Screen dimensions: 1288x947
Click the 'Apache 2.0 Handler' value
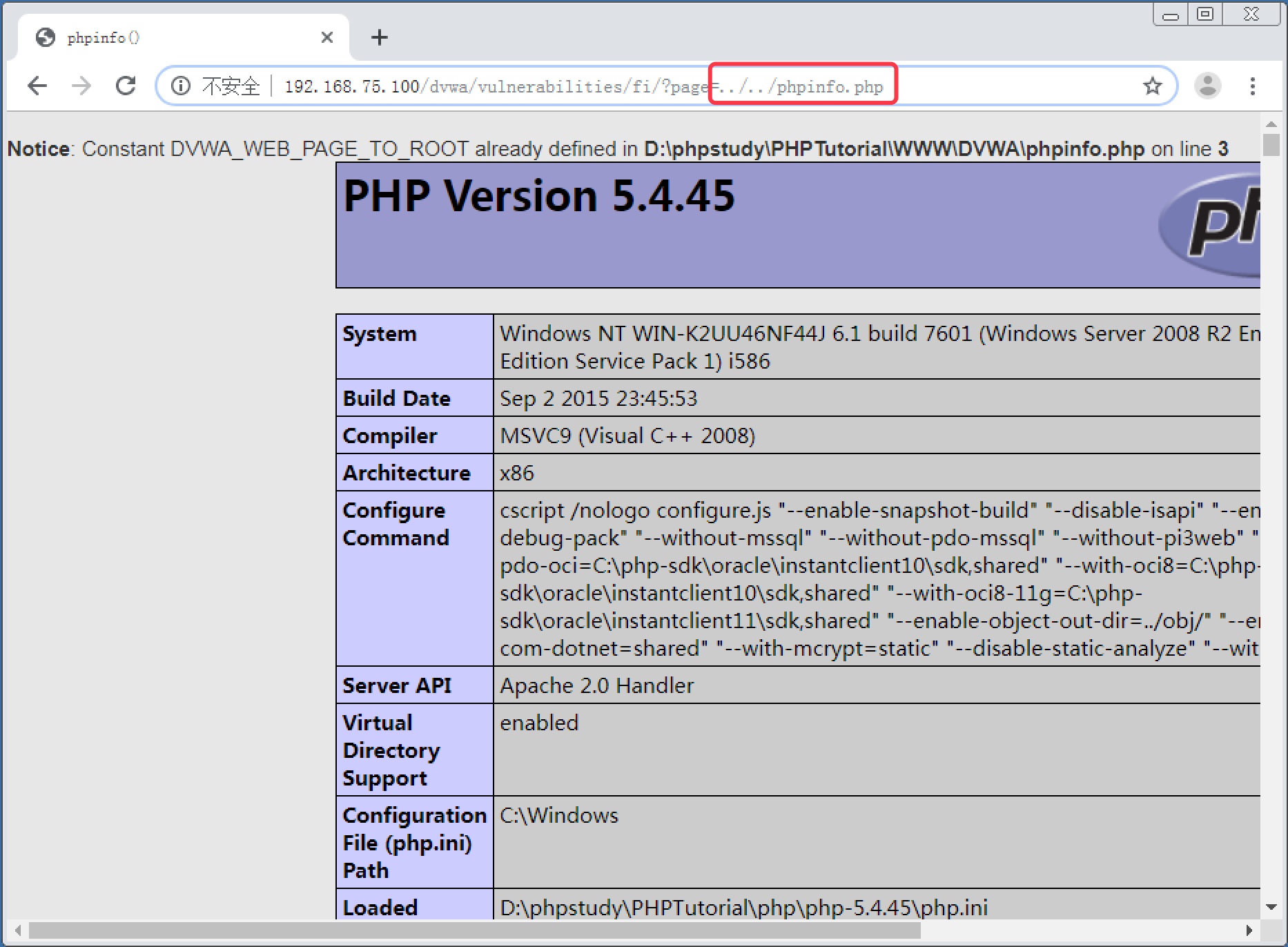coord(596,685)
